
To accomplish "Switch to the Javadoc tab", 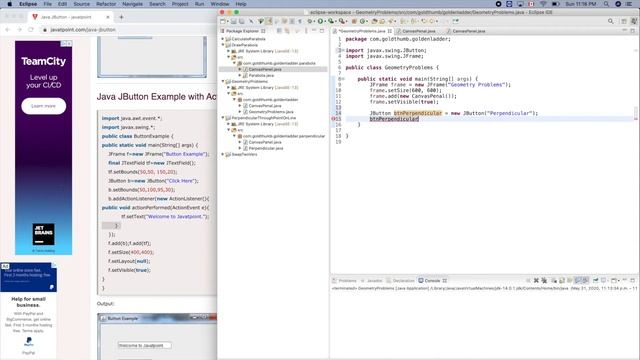I will (371, 280).
